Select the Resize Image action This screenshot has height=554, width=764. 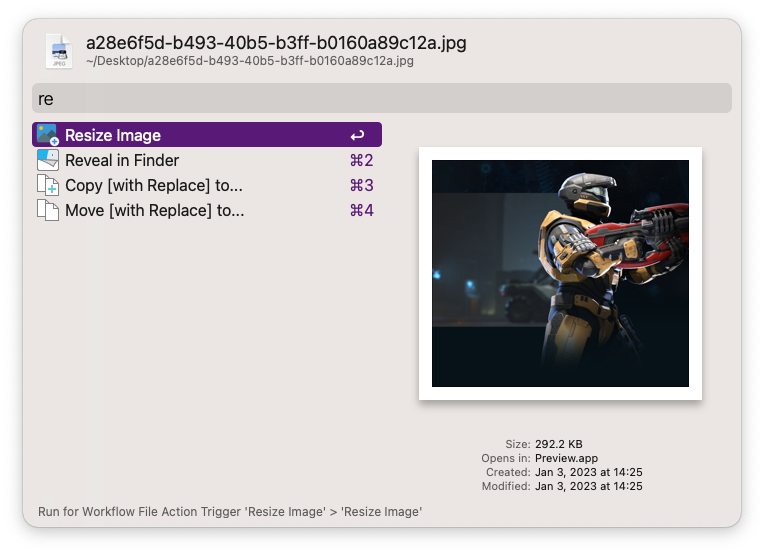[x=113, y=135]
